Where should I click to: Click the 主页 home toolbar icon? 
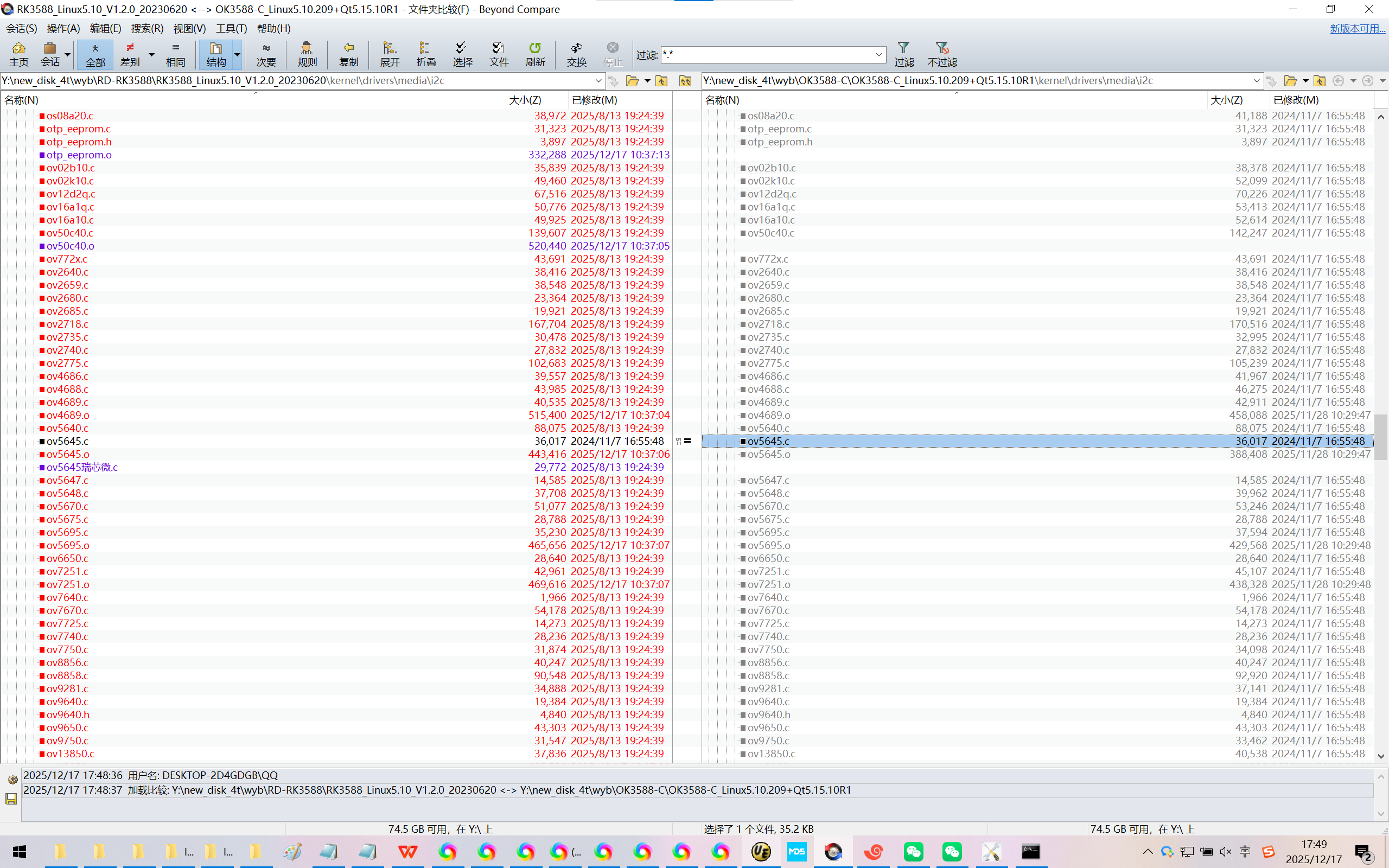pos(18,54)
